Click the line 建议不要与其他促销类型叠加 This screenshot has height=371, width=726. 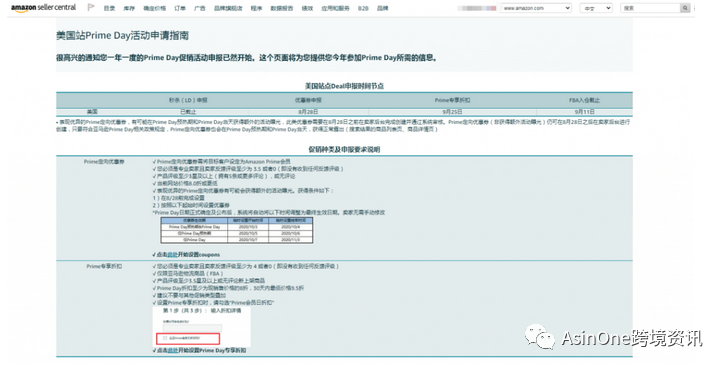189,296
